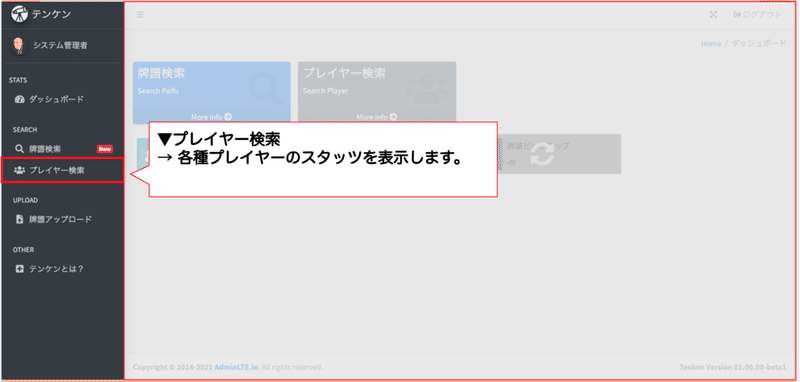This screenshot has width=800, height=382.
Task: Open the テンケン brand link in sidebar
Action: click(x=52, y=14)
